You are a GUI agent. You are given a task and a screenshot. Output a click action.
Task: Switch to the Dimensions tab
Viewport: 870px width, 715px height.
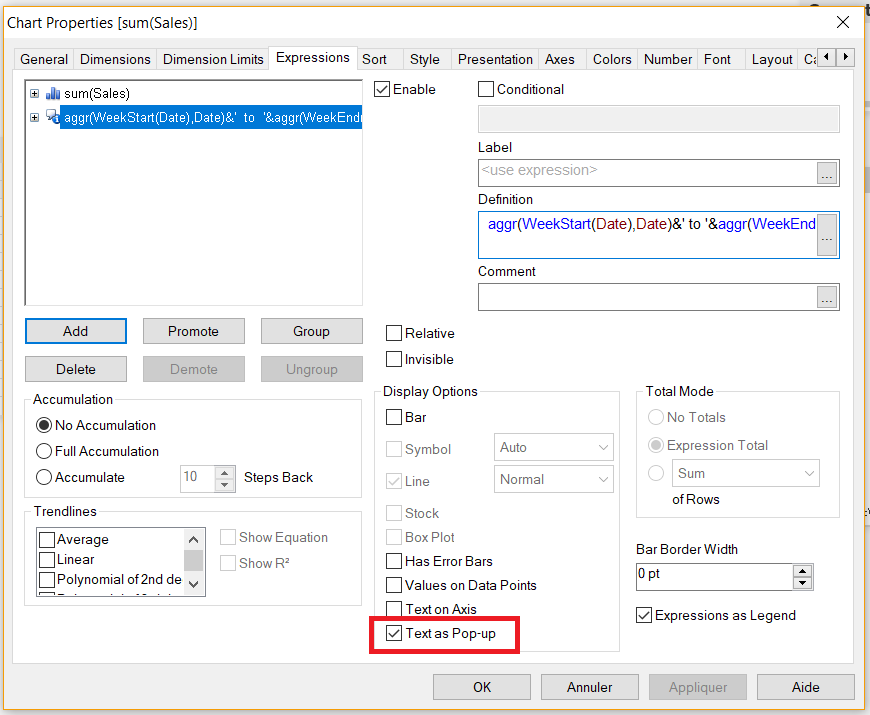[x=115, y=59]
